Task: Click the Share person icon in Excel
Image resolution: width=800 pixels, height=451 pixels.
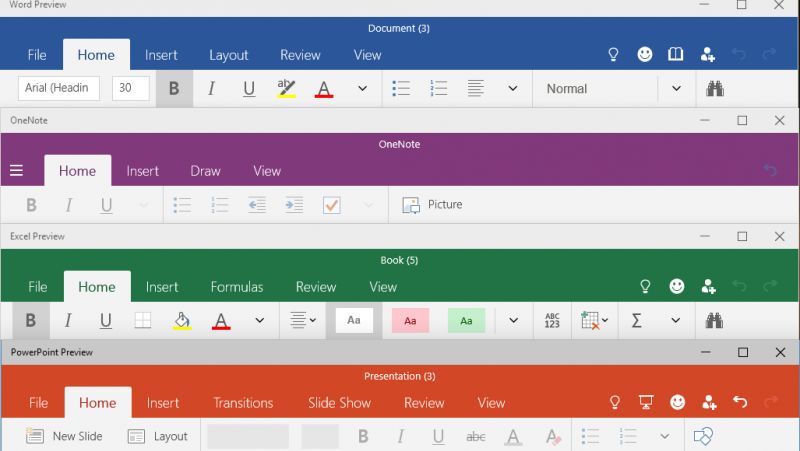Action: pos(709,286)
